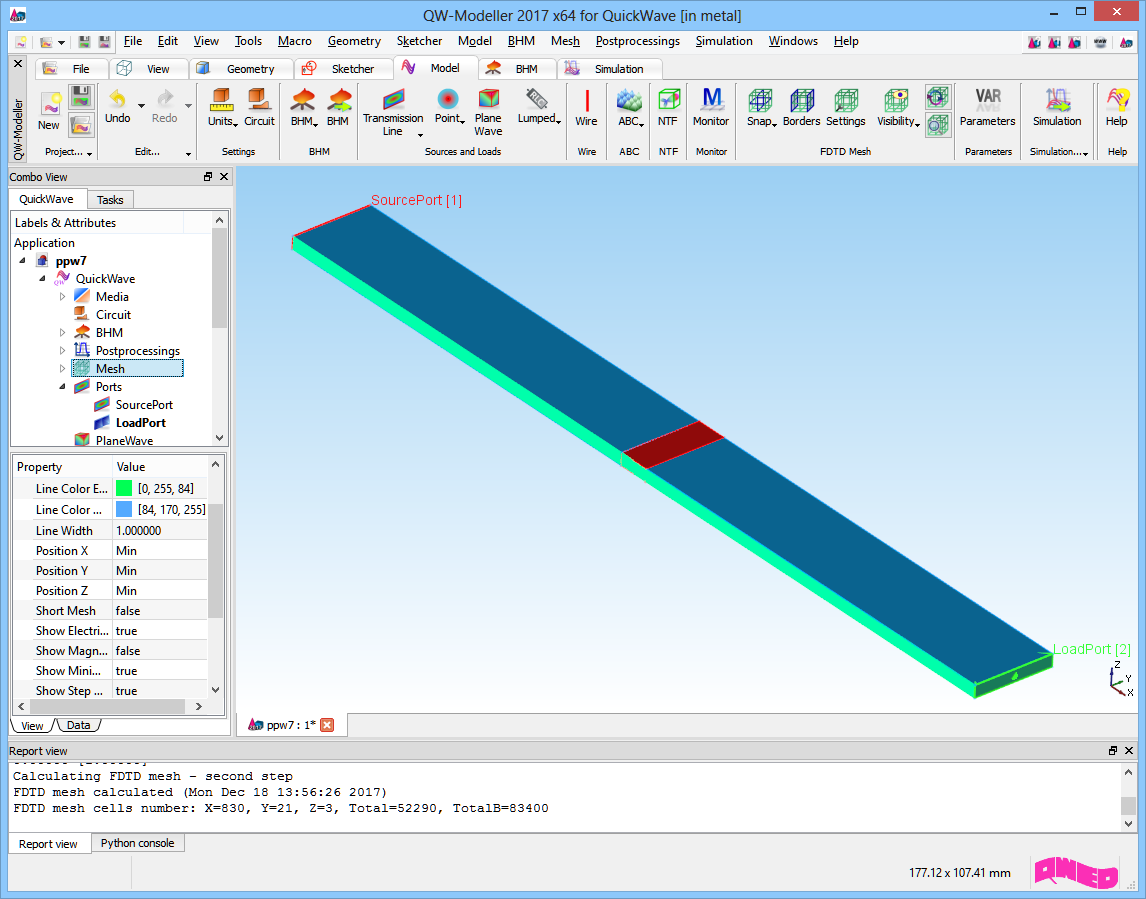Click the blue Line Color swatch
Screen dimensions: 1146x899
(x=124, y=509)
